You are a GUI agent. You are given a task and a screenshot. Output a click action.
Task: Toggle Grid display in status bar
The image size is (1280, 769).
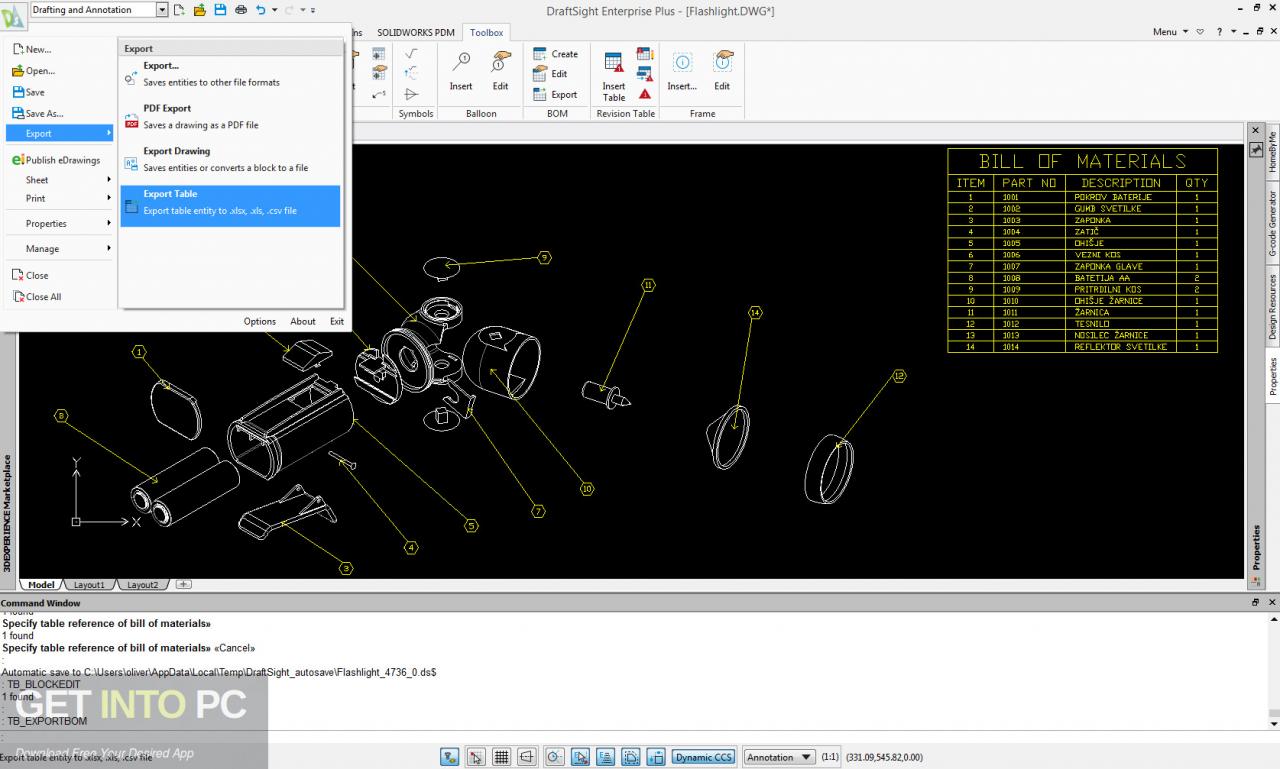tap(502, 757)
